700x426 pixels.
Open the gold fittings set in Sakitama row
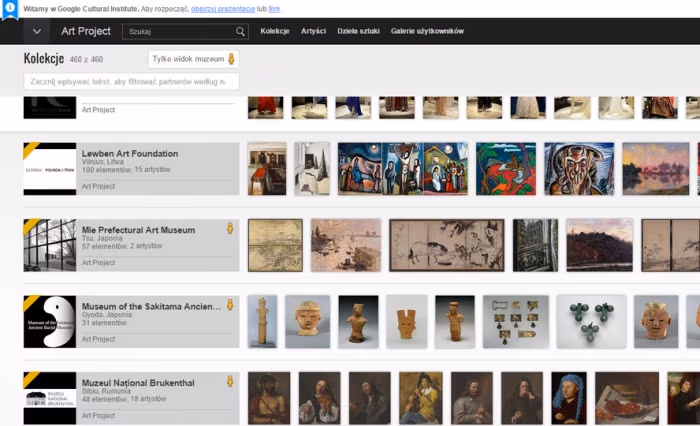tap(516, 322)
